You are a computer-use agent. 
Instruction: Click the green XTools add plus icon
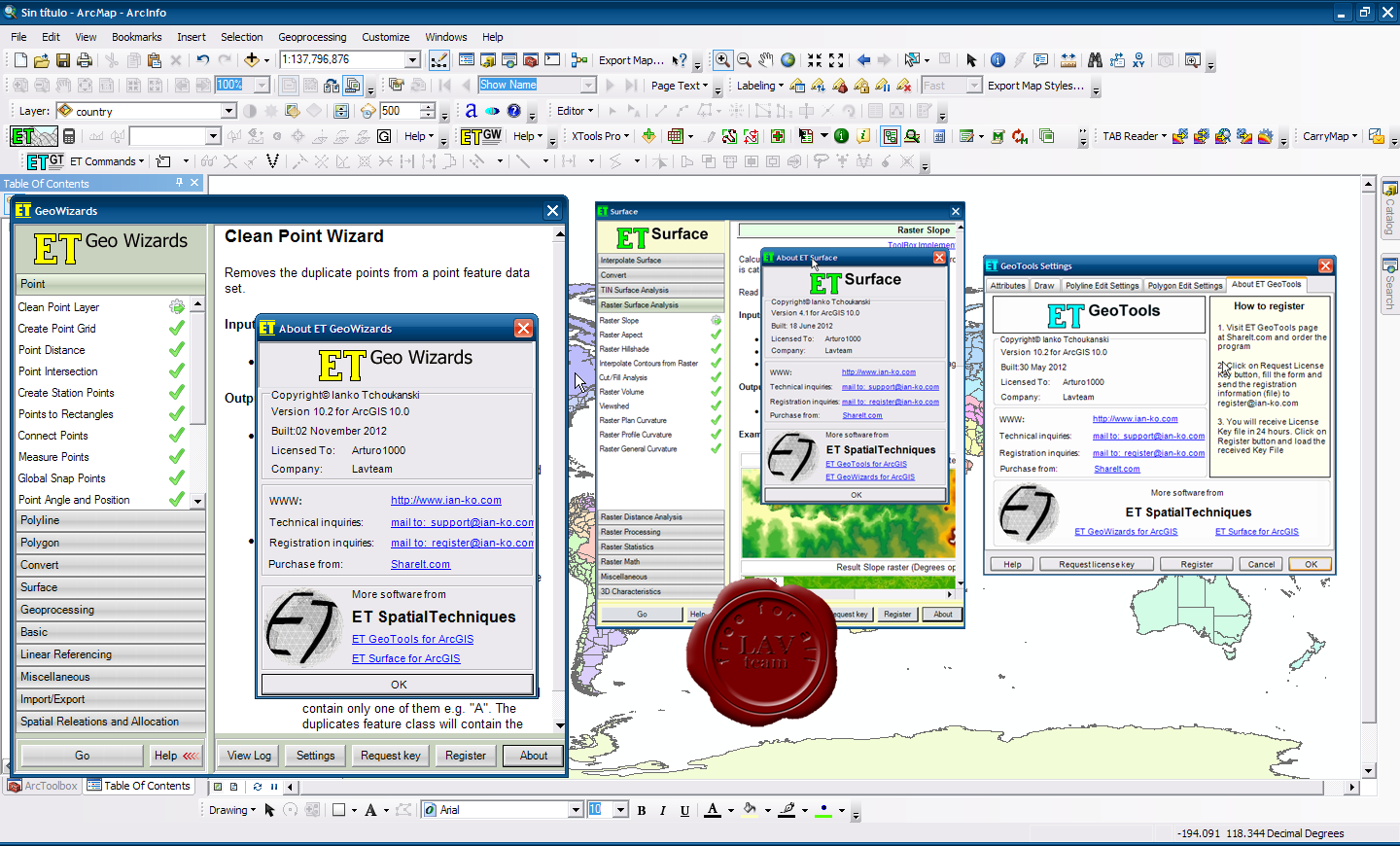648,136
